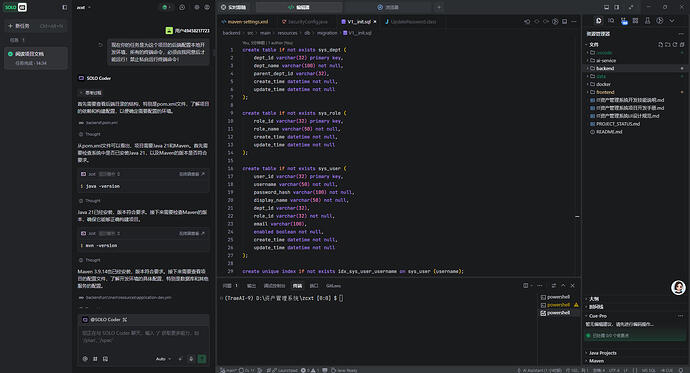Viewport: 690px width, 373px height.
Task: Click New Folder icon in 文件 header
Action: (x=668, y=44)
